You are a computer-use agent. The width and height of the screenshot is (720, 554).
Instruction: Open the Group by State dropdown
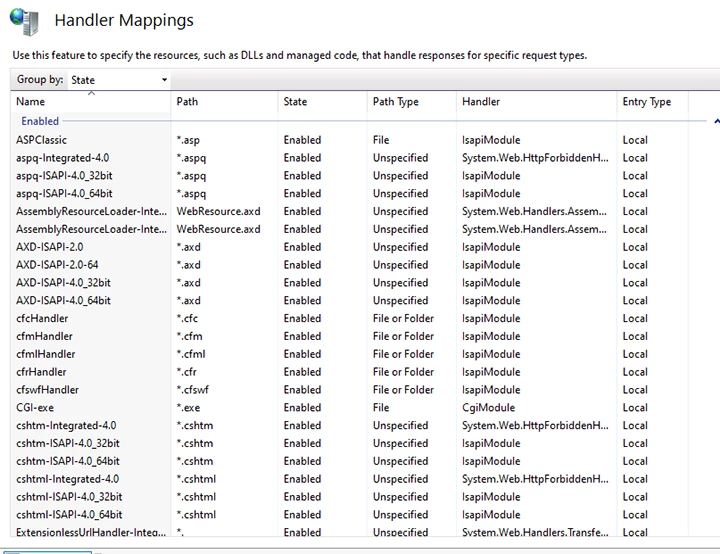click(118, 80)
